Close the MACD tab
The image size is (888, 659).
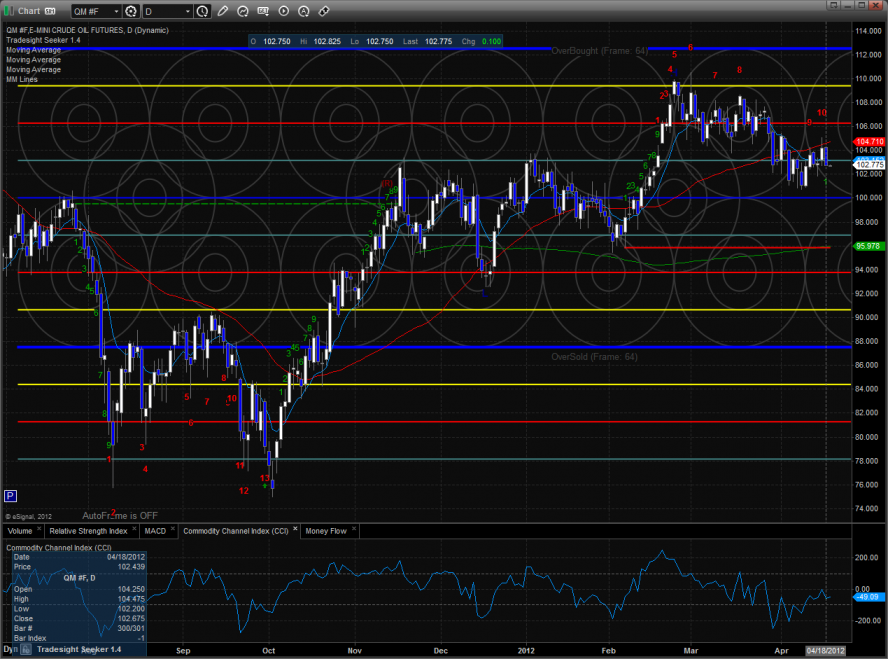[x=172, y=530]
